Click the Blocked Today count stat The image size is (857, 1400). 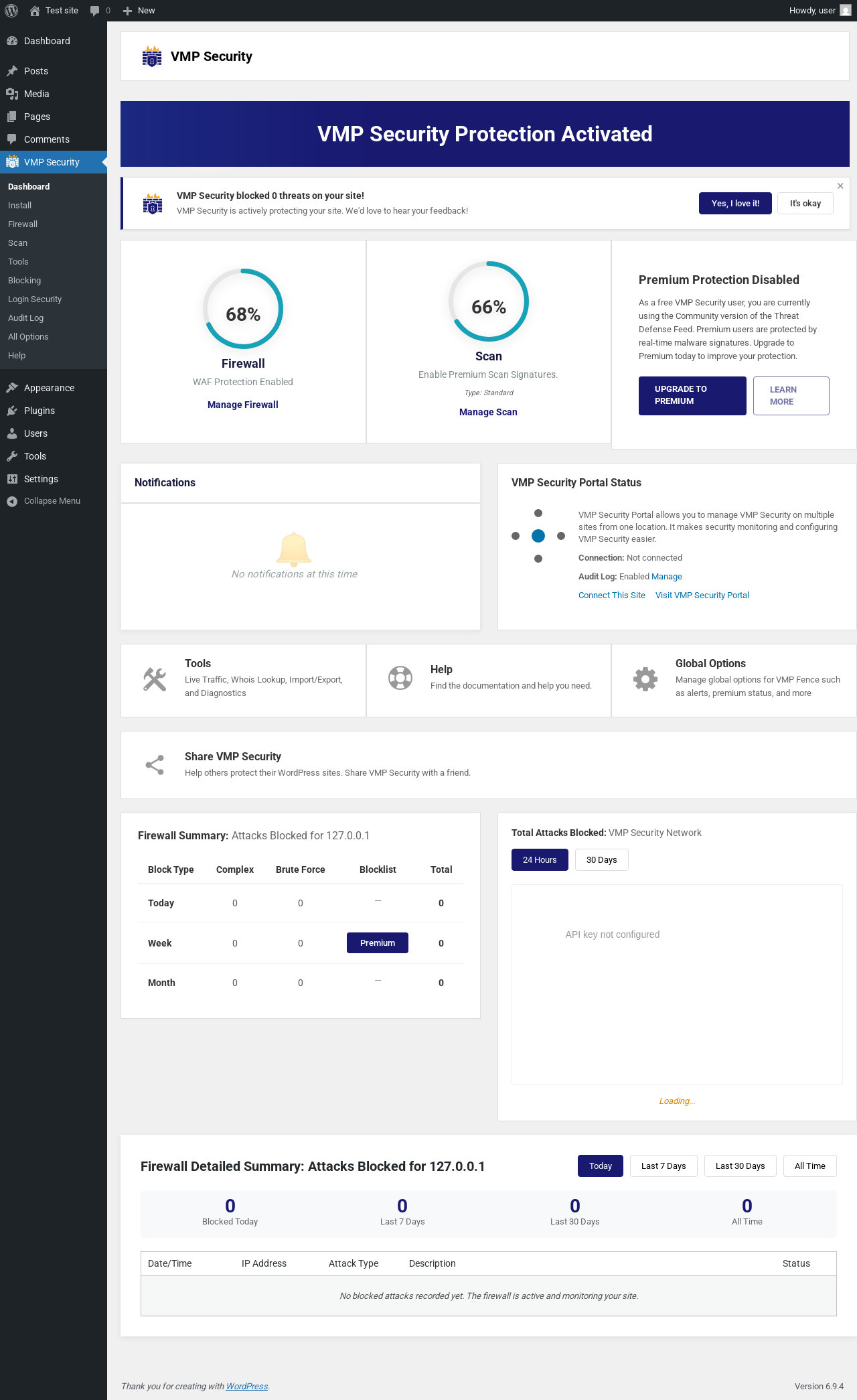point(230,1211)
